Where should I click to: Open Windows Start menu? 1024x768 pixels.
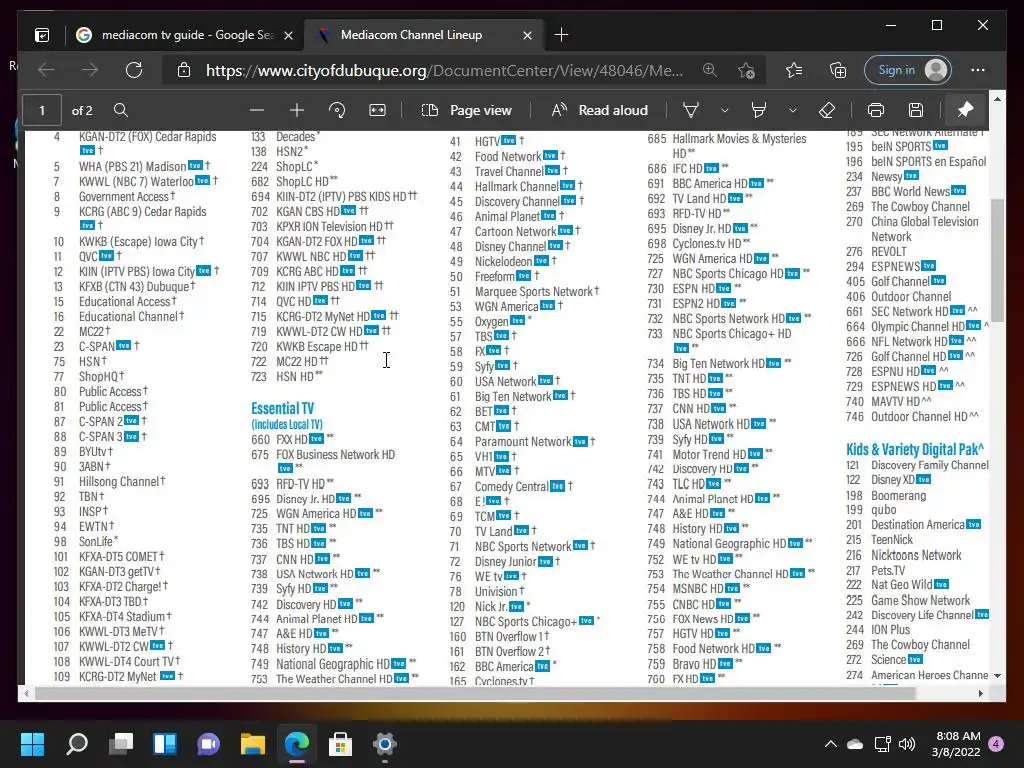pos(32,744)
